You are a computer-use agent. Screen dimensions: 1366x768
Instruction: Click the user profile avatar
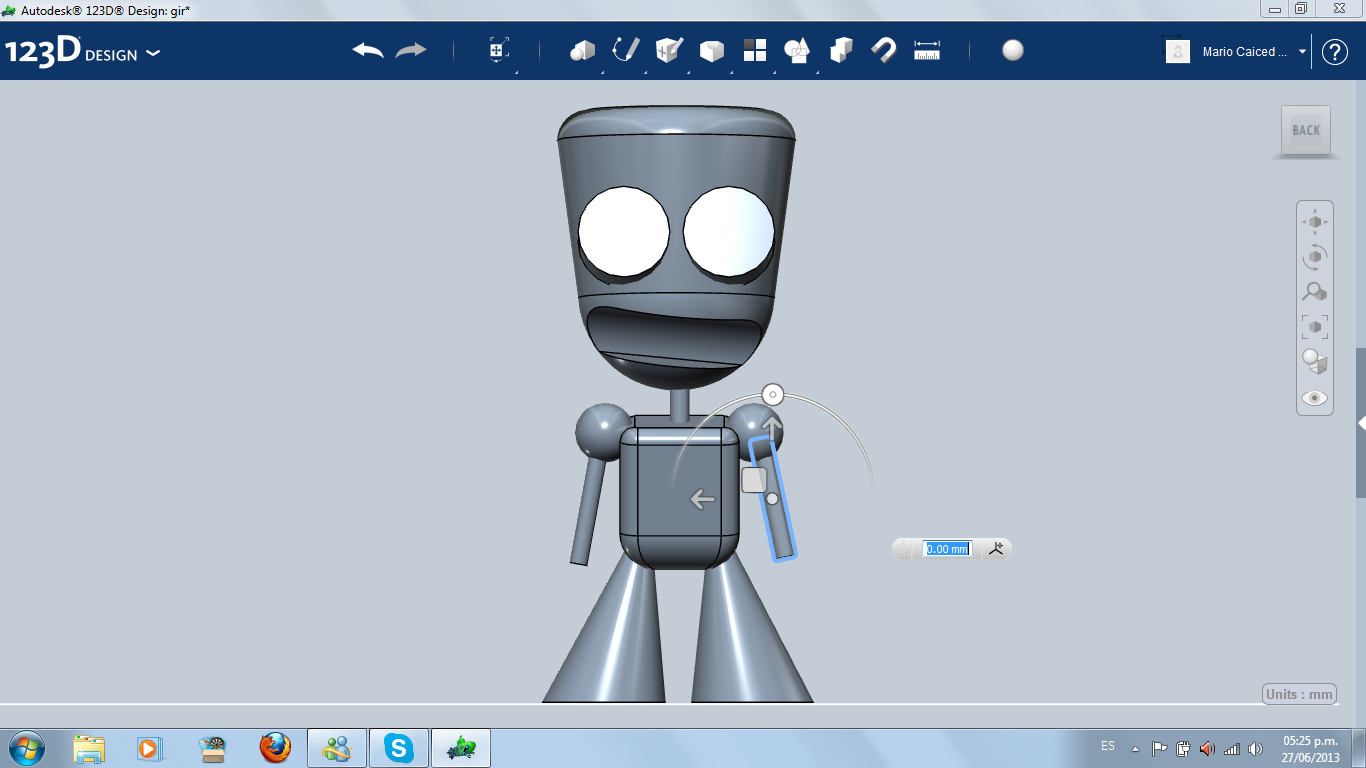[x=1178, y=51]
